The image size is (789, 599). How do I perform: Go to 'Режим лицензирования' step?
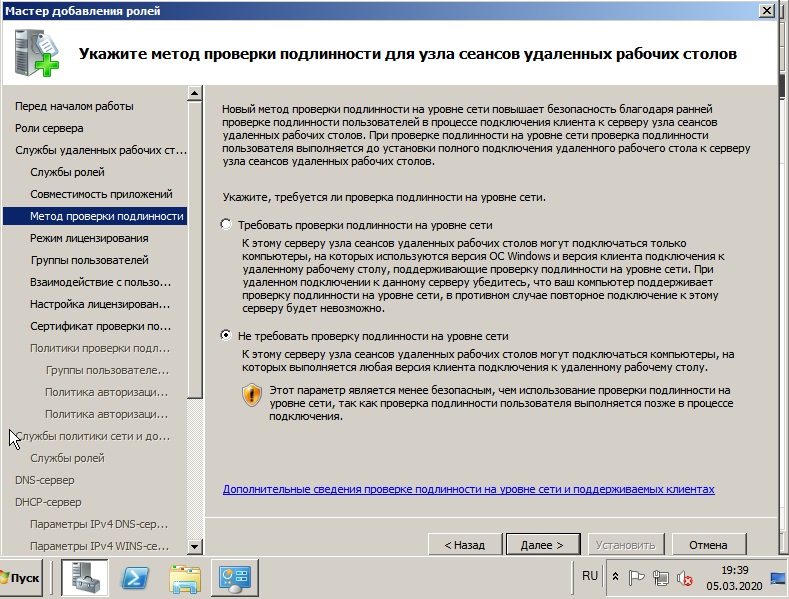[89, 238]
